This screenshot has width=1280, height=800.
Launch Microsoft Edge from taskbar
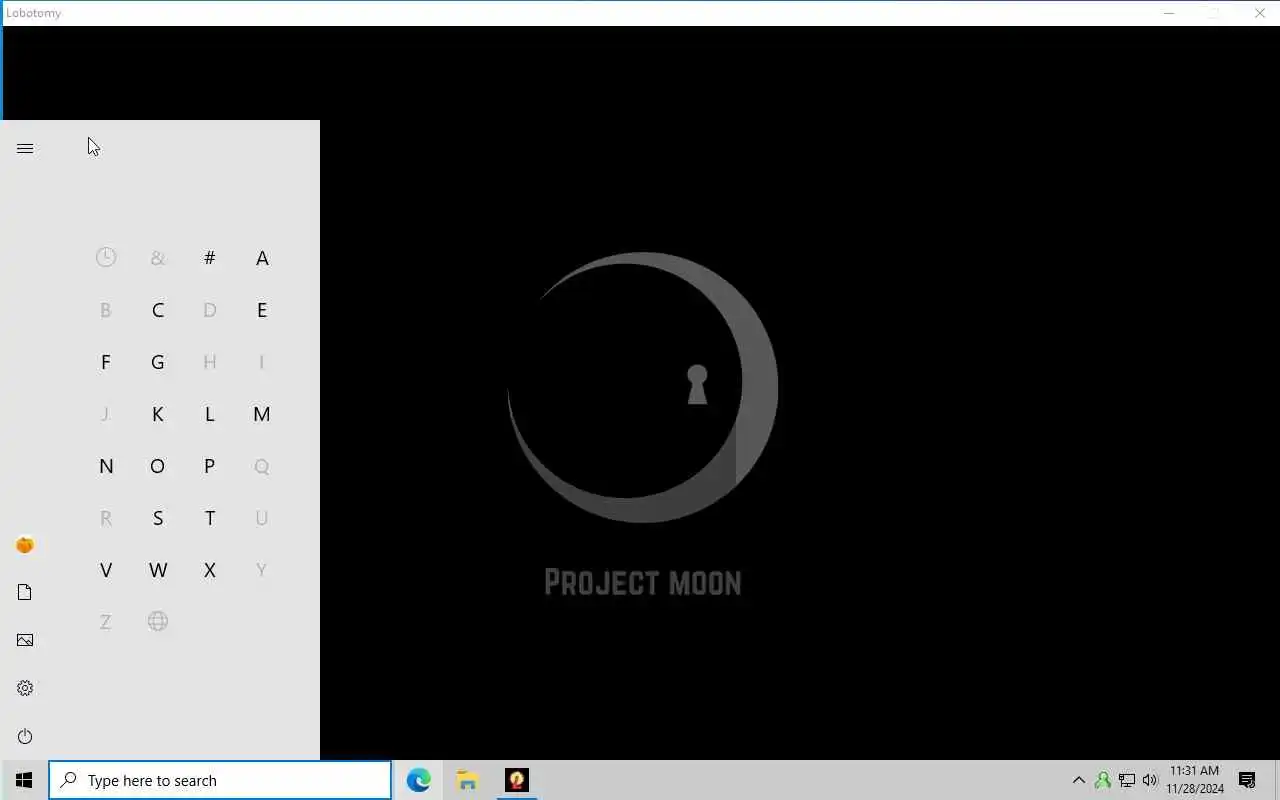point(419,780)
